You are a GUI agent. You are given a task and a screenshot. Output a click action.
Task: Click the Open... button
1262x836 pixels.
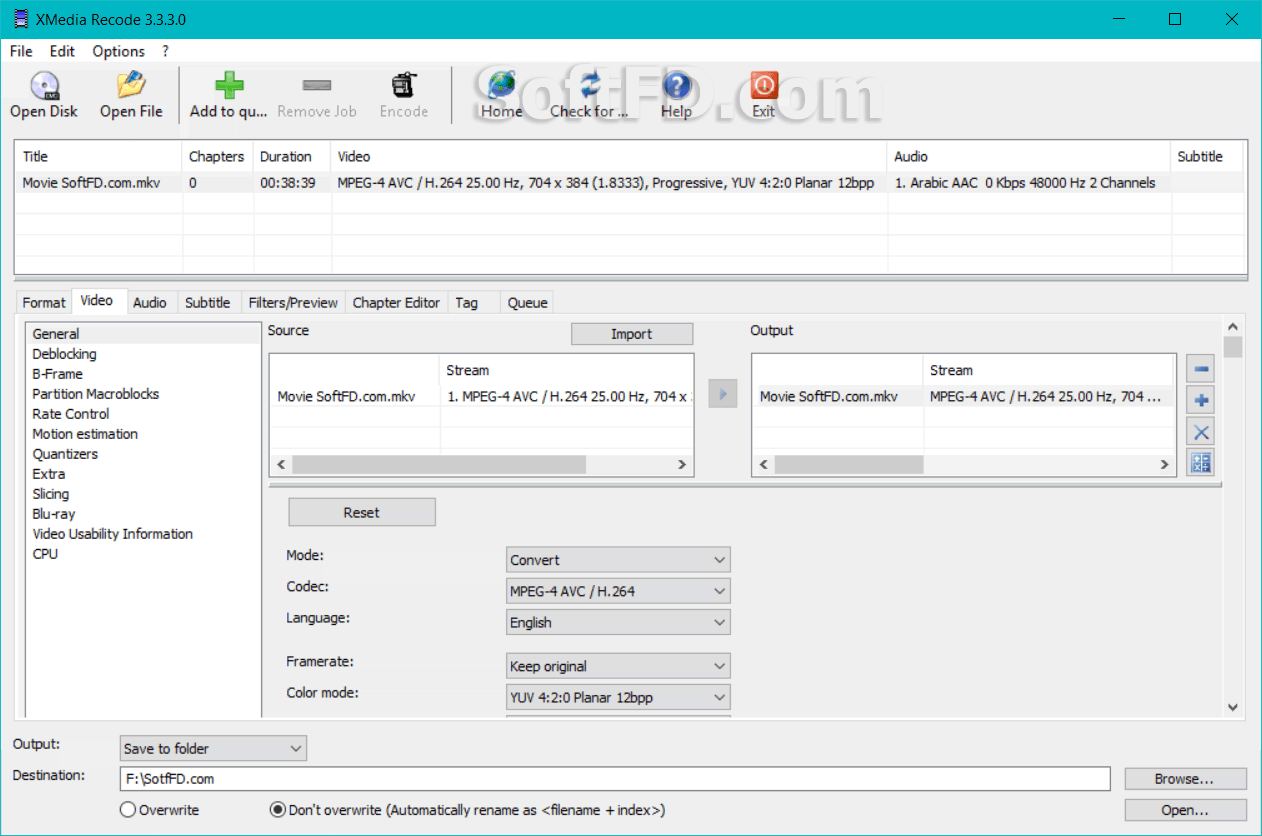click(1185, 810)
